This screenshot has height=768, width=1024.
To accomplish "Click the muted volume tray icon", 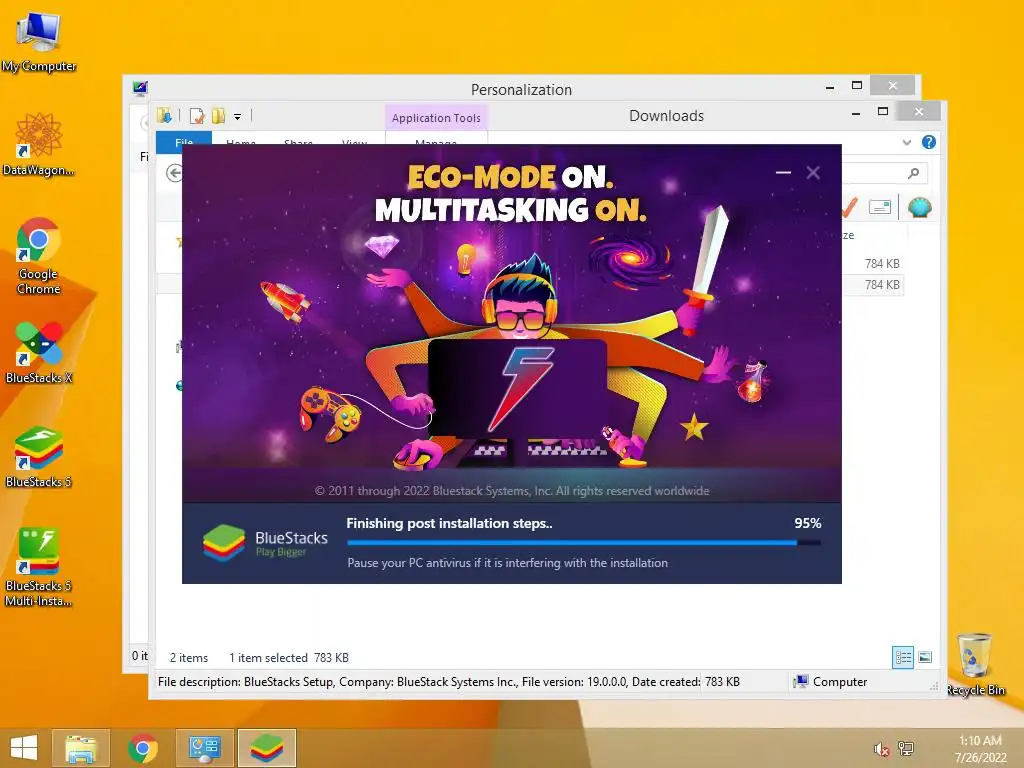I will click(x=881, y=749).
